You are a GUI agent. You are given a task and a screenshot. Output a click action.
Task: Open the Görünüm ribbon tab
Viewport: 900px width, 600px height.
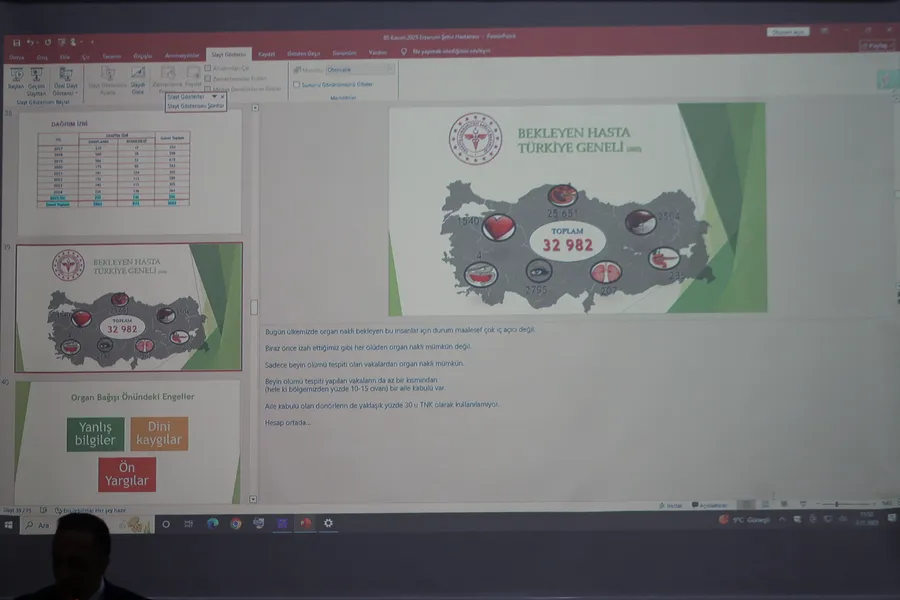(344, 53)
